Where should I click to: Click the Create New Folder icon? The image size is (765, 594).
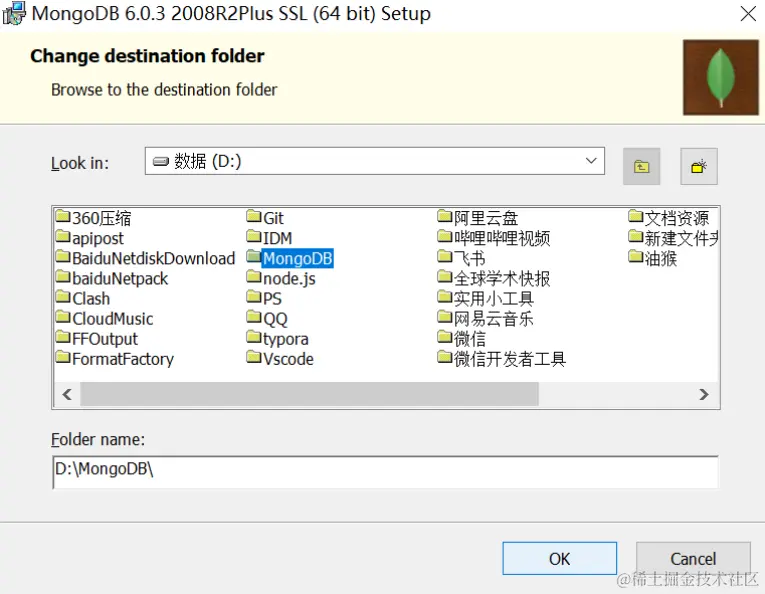[x=699, y=166]
